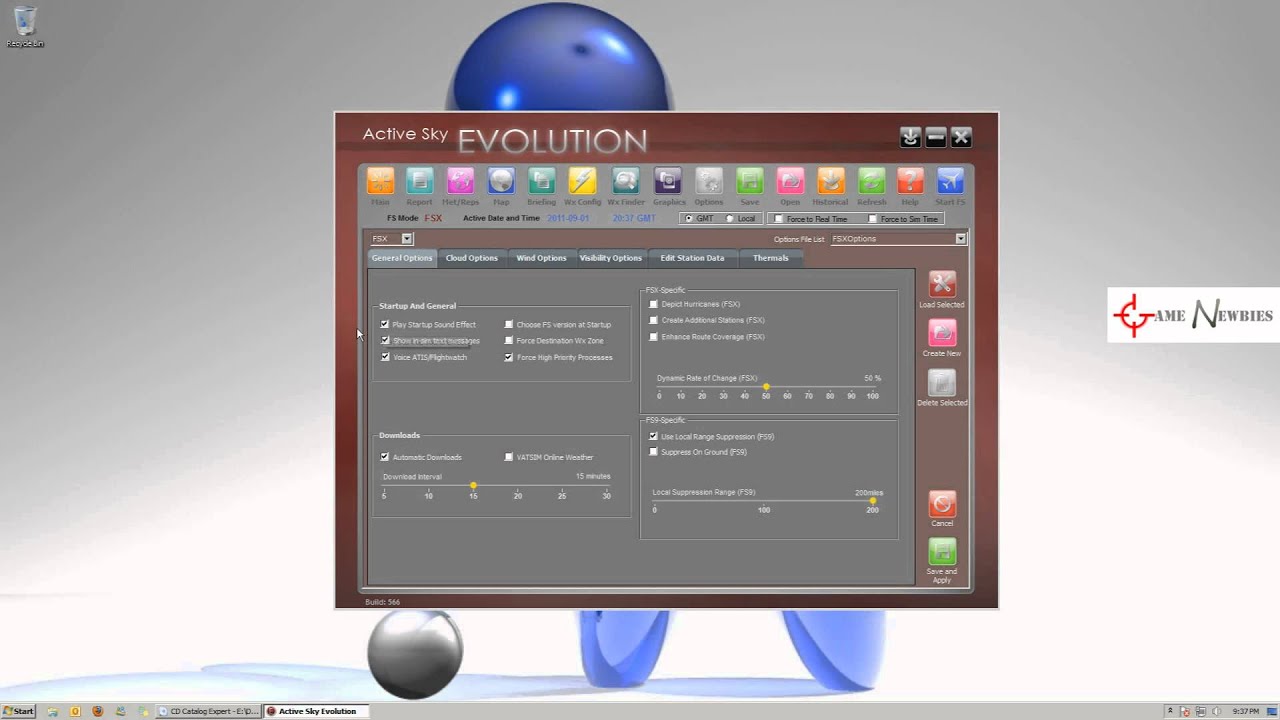
Task: Select the Local time radio button
Action: pos(730,219)
